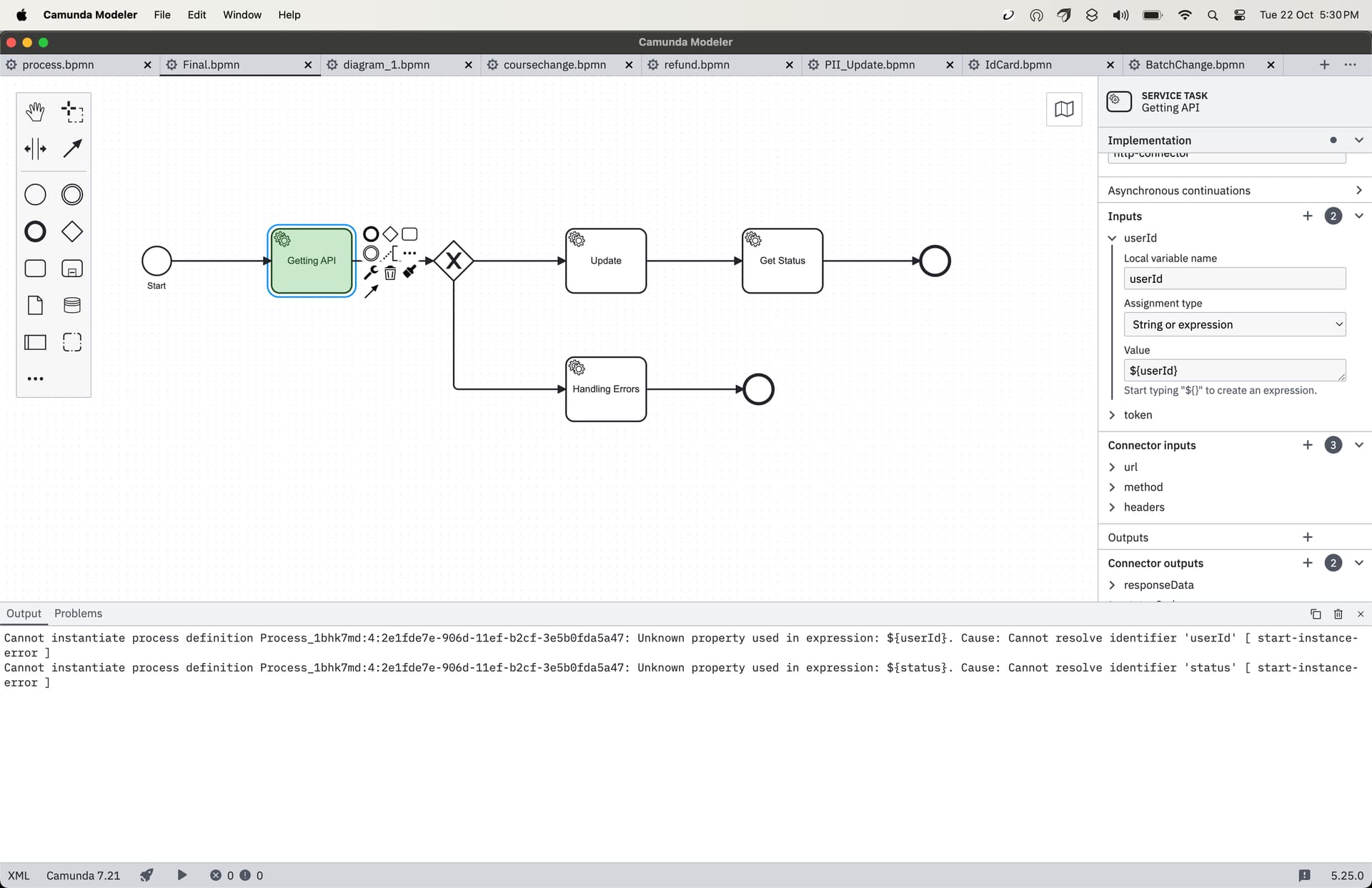
Task: Expand responseData connector output
Action: [1112, 585]
